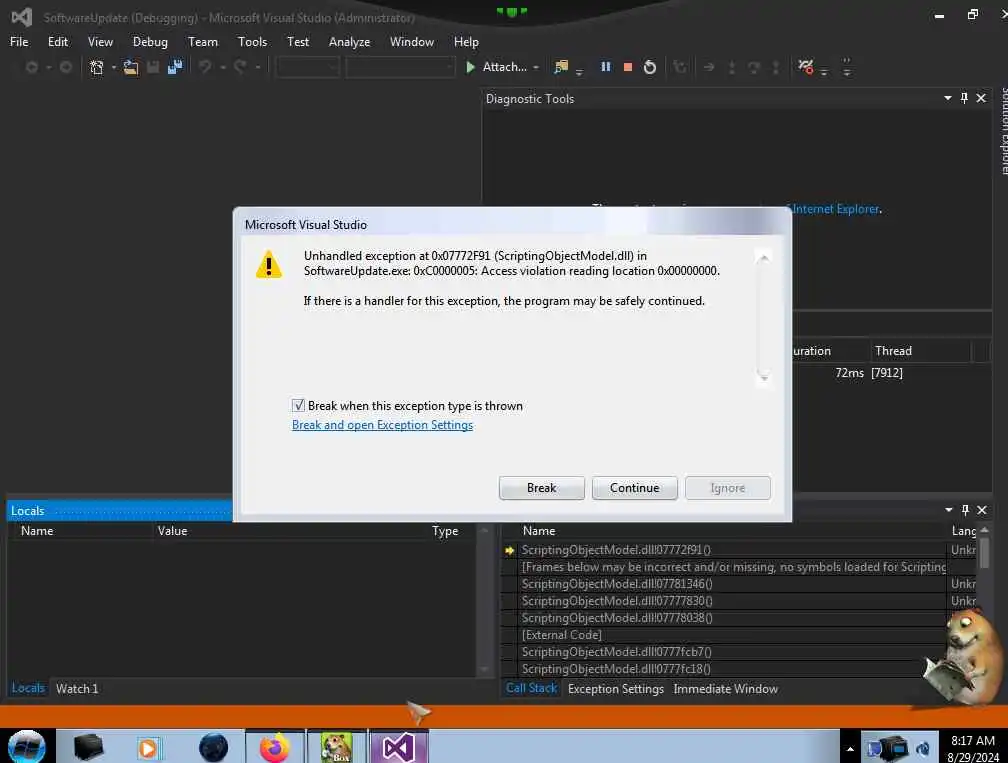Open the View menu
This screenshot has width=1008, height=763.
click(100, 42)
